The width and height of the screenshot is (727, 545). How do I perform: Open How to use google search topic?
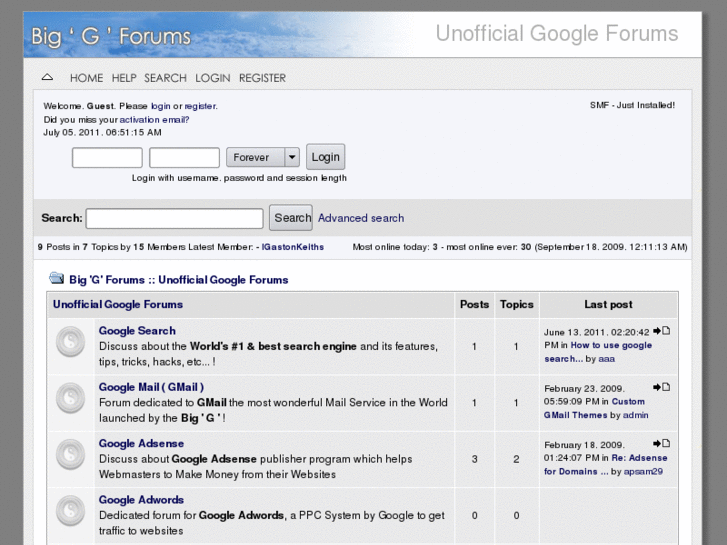point(598,352)
